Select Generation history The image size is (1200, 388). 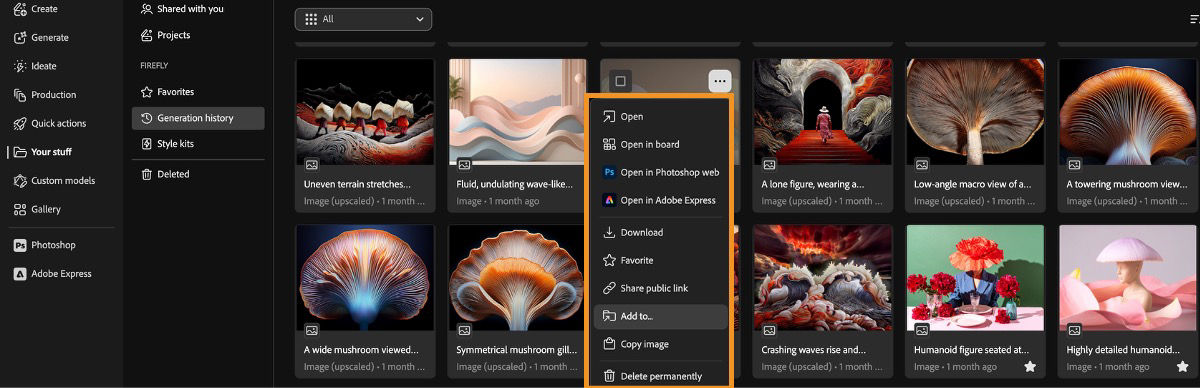[x=198, y=118]
